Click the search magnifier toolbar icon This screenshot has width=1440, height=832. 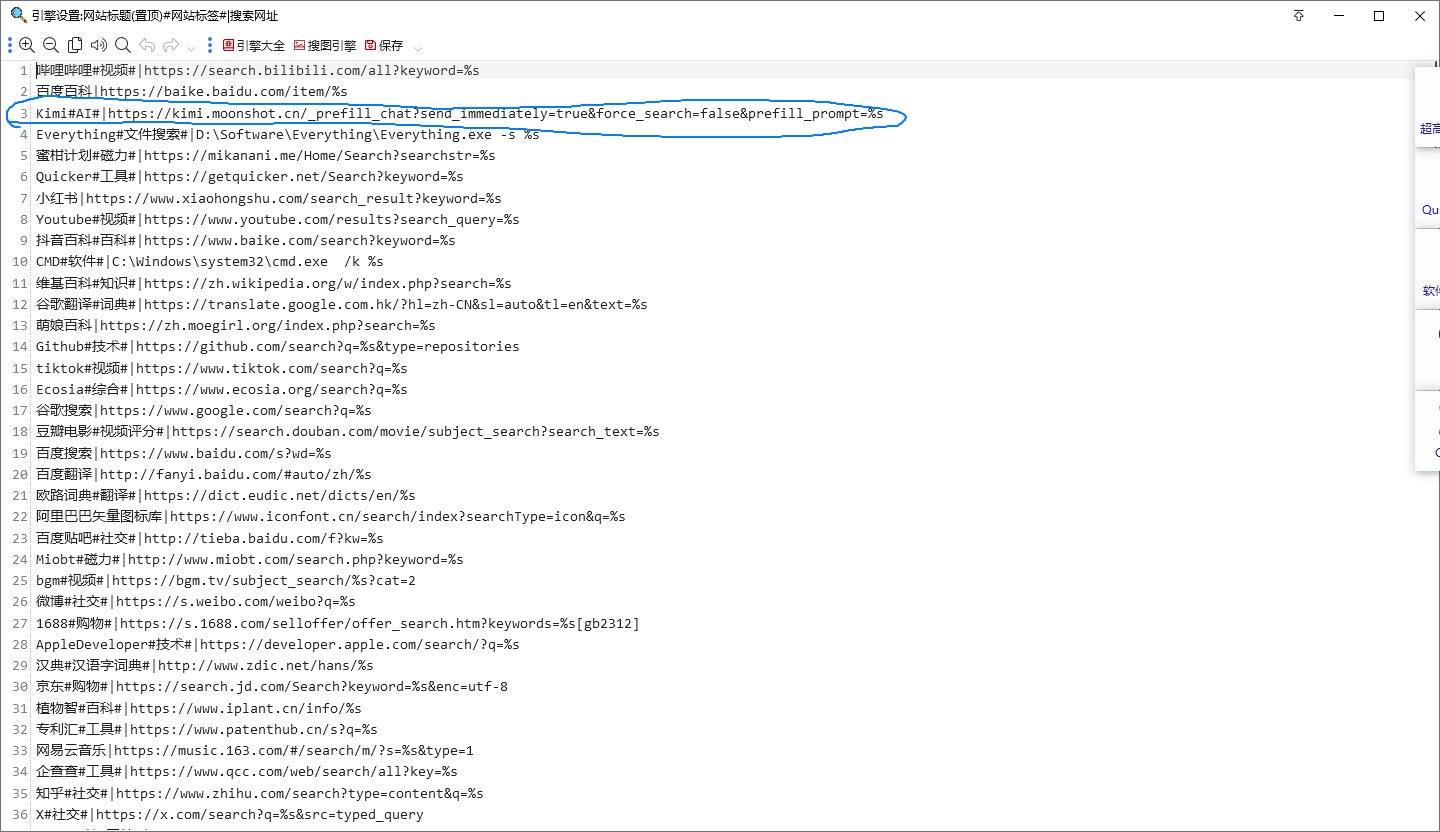click(123, 45)
